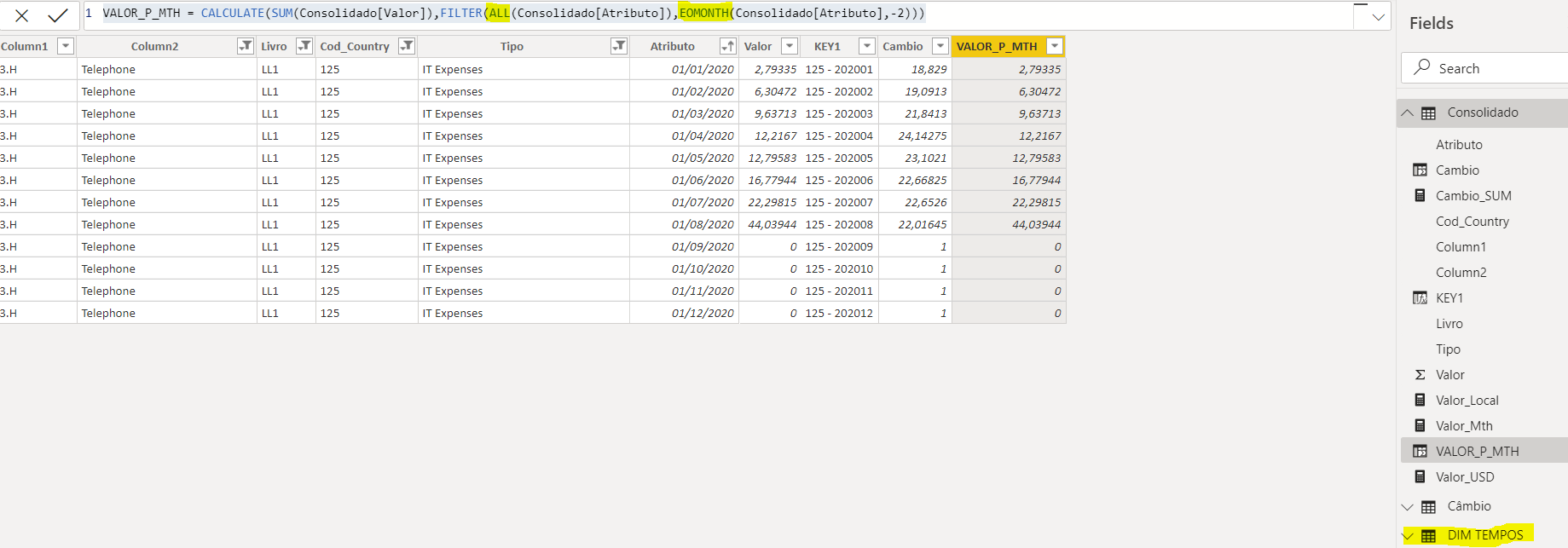1568x548 pixels.
Task: Open Valor column header dropdown
Action: pos(790,46)
